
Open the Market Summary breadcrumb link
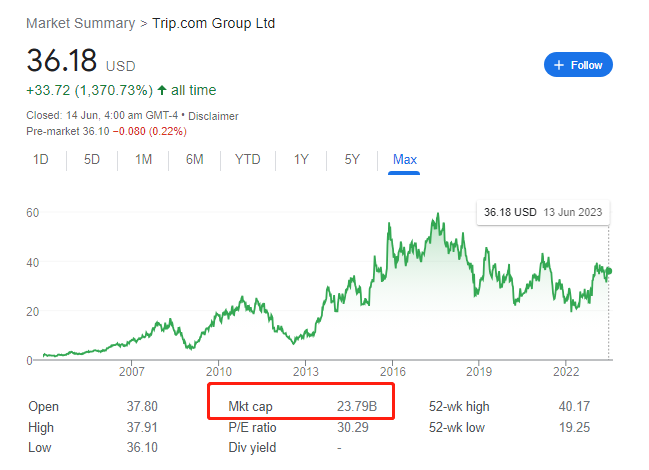(81, 23)
